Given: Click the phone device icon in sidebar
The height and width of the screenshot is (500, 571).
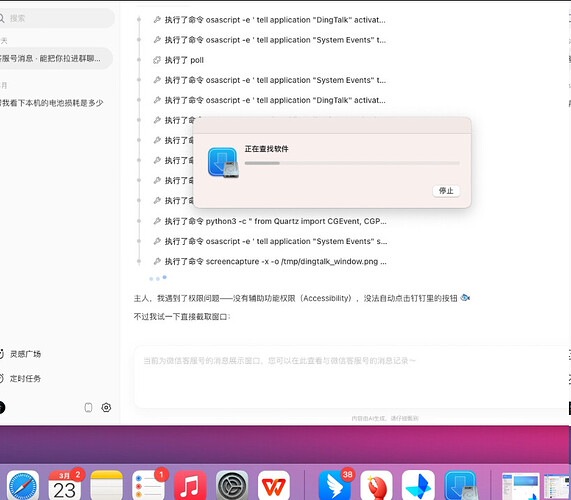Looking at the screenshot, I should (88, 408).
